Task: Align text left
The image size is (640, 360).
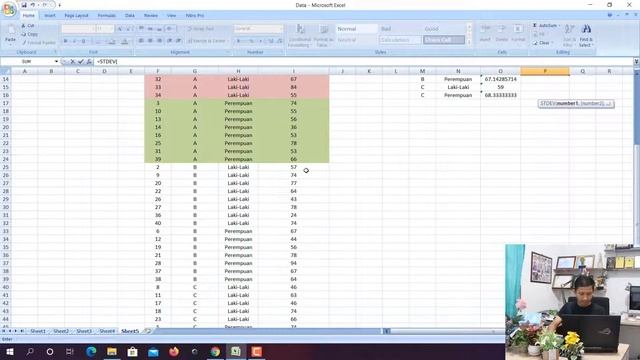Action: 141,41
